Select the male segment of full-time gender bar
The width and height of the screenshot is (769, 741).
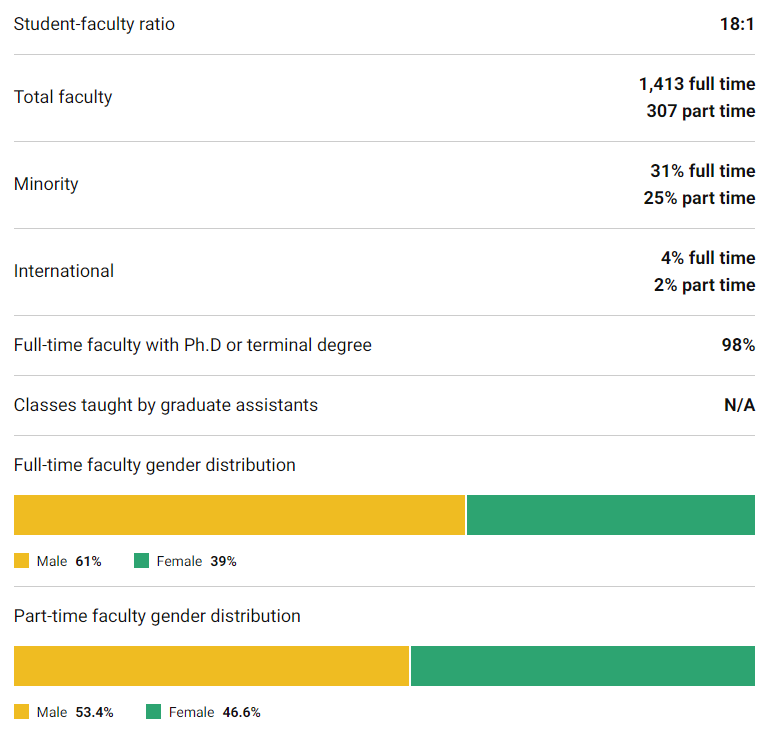(239, 515)
